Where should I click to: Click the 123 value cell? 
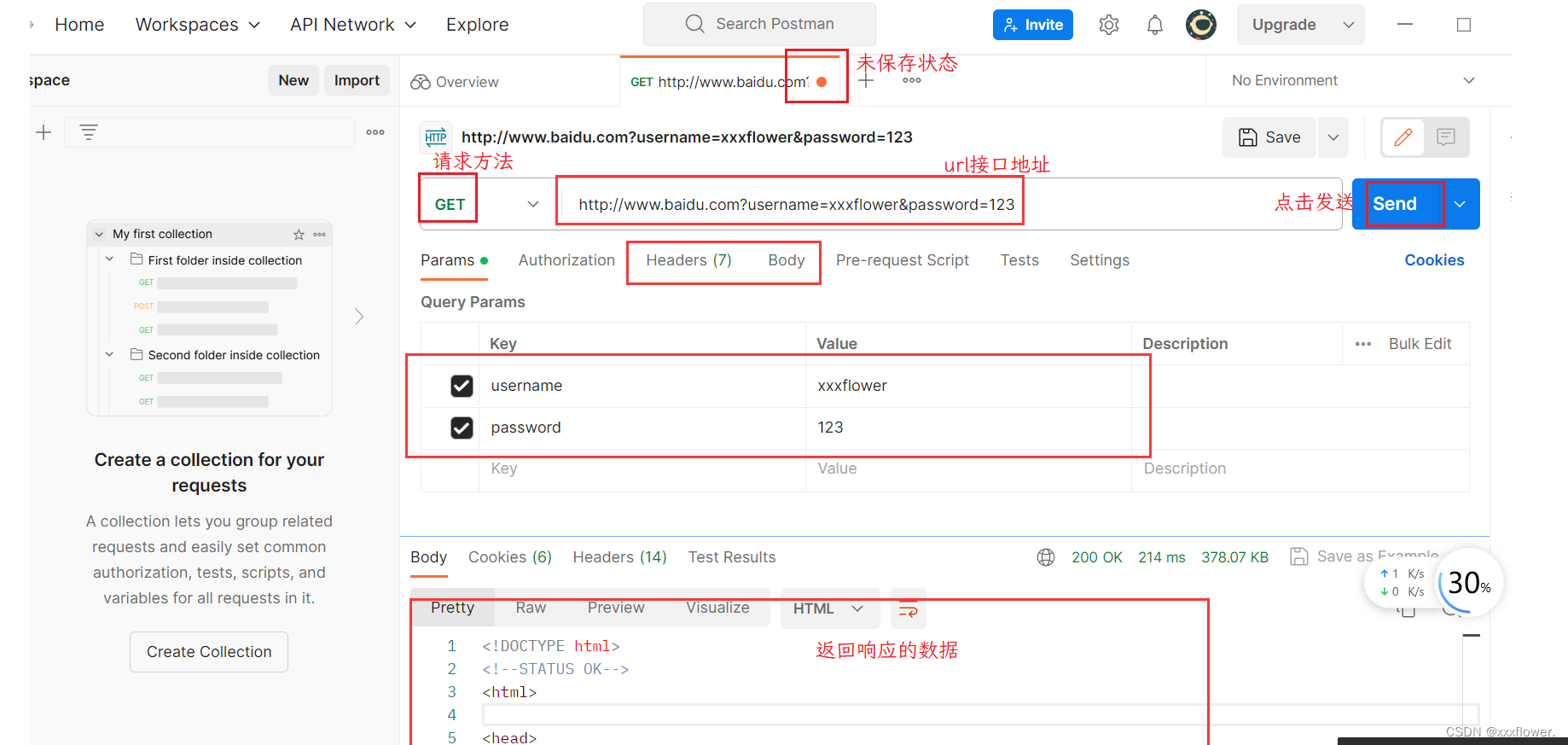click(968, 428)
